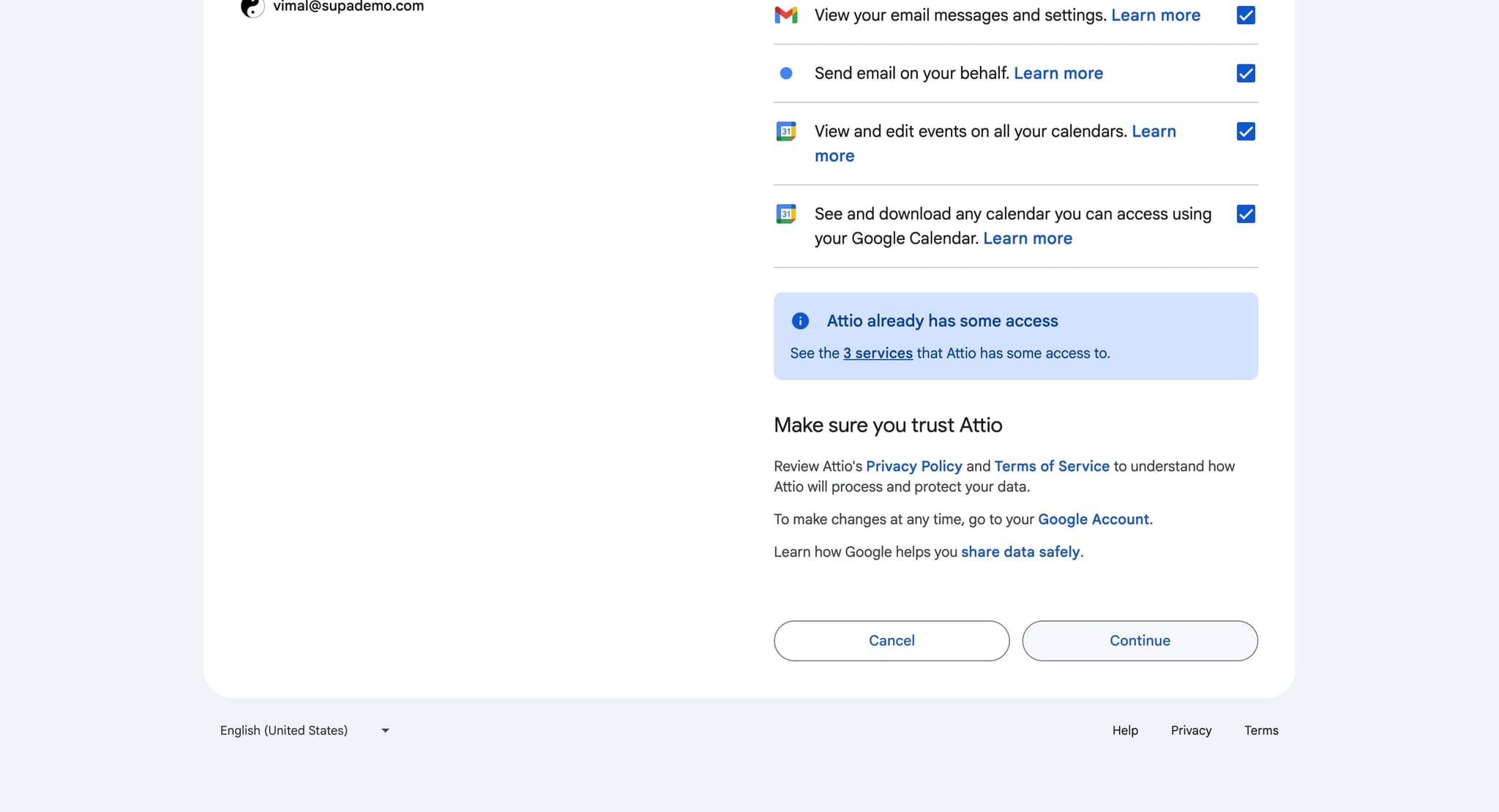Click the account avatar next to vimal@supademo.com
1499x812 pixels.
tap(253, 7)
